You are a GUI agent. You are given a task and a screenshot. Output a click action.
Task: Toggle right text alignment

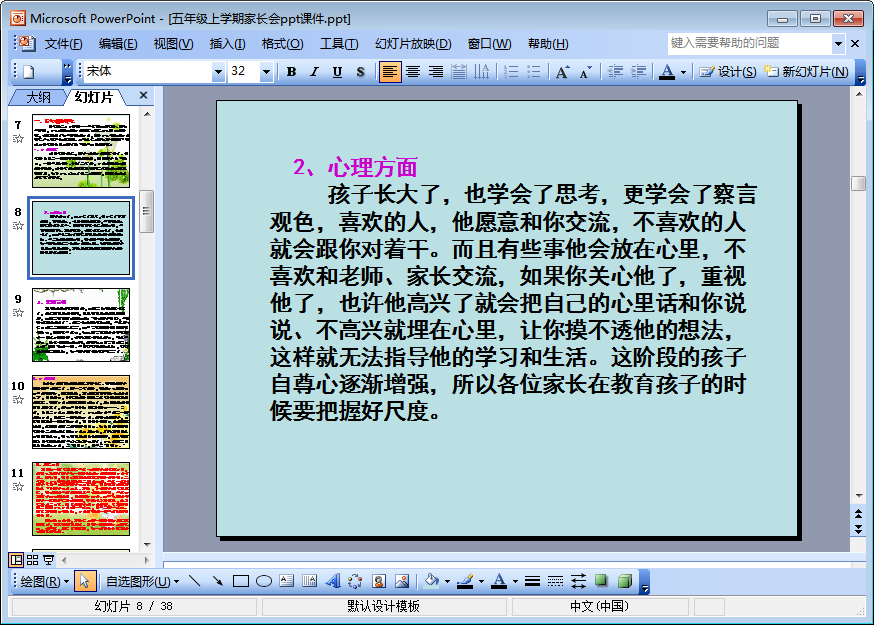click(436, 71)
